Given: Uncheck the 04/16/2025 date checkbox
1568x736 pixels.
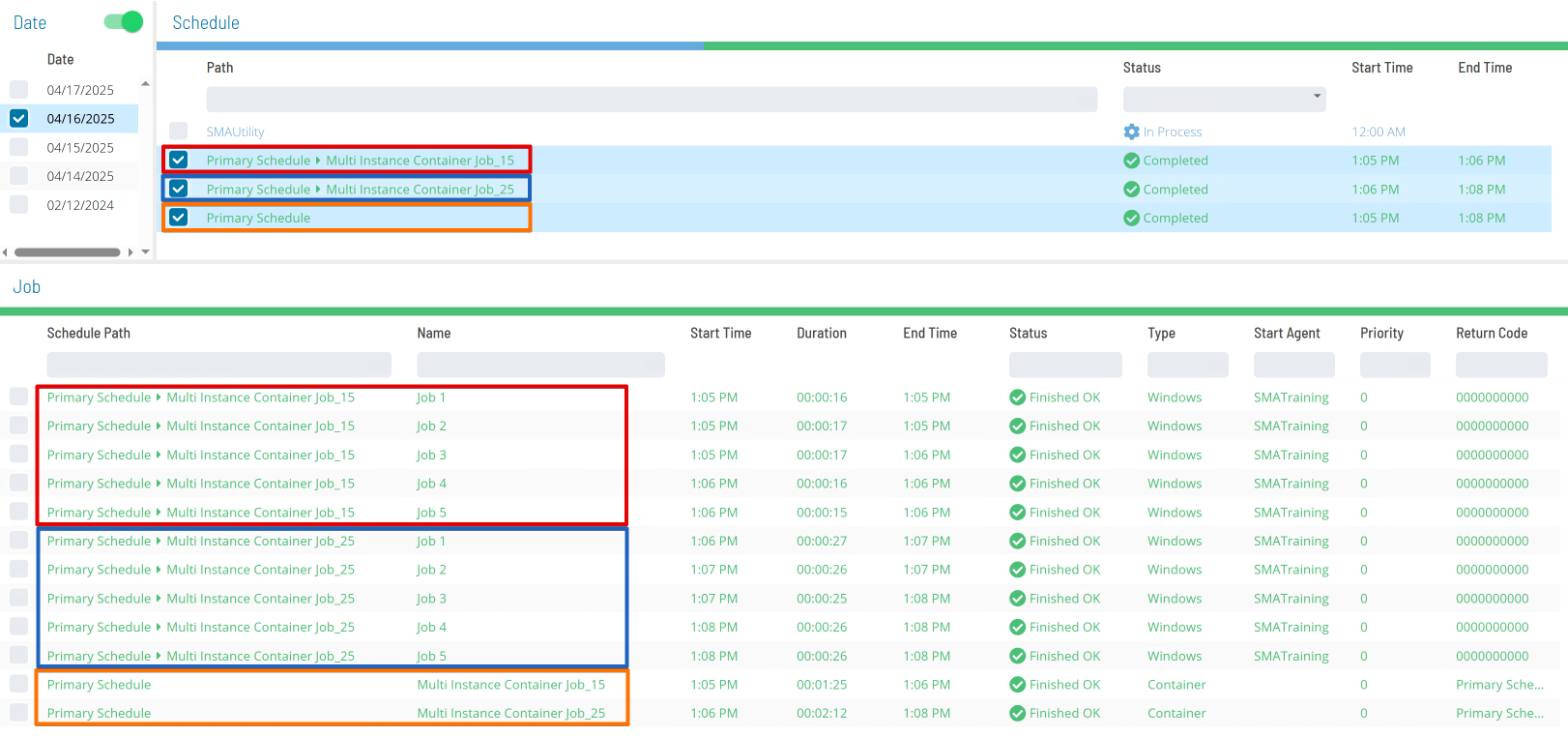Looking at the screenshot, I should pyautogui.click(x=19, y=118).
